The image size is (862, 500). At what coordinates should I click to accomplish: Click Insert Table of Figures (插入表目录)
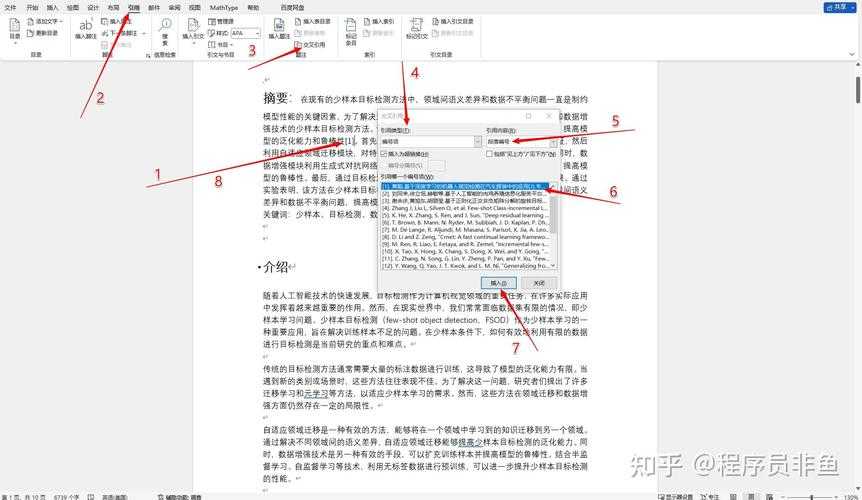313,21
